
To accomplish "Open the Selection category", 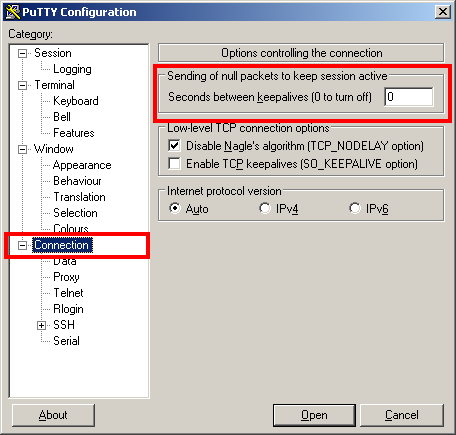I will (x=75, y=213).
